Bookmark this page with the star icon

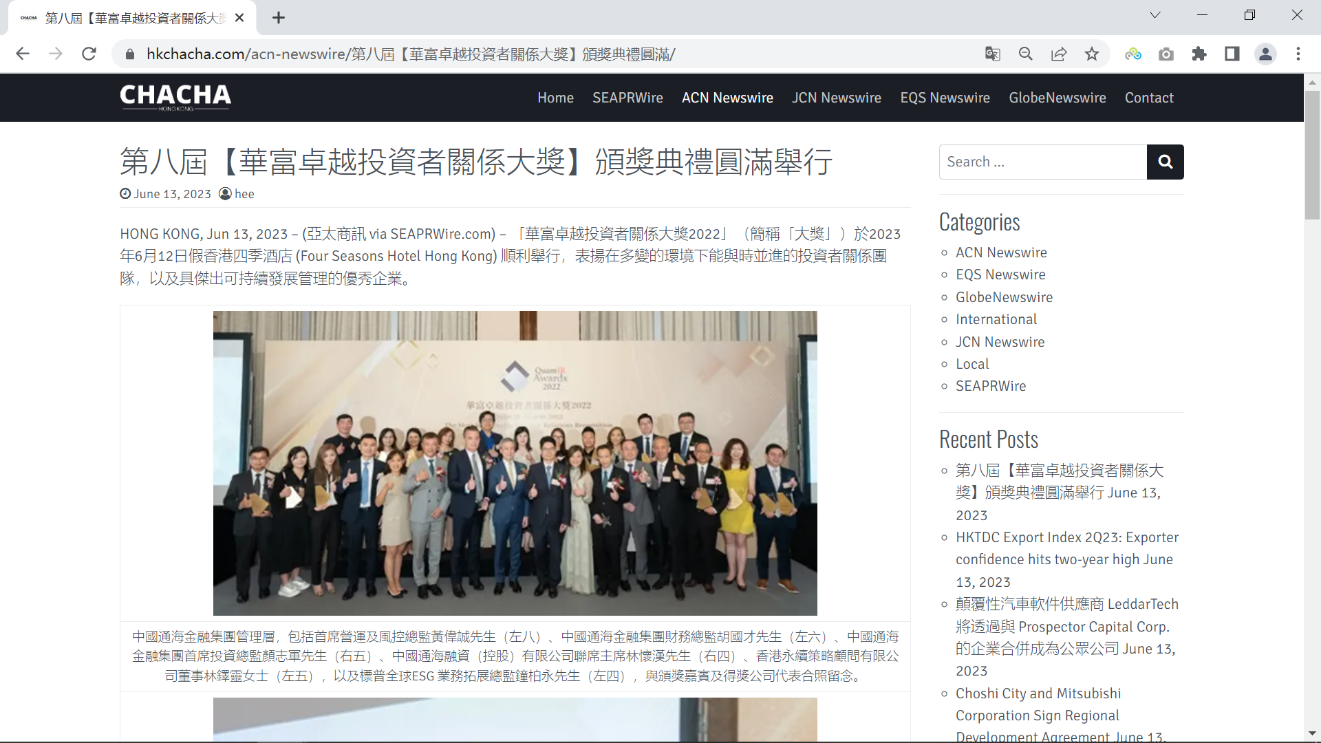point(1092,54)
